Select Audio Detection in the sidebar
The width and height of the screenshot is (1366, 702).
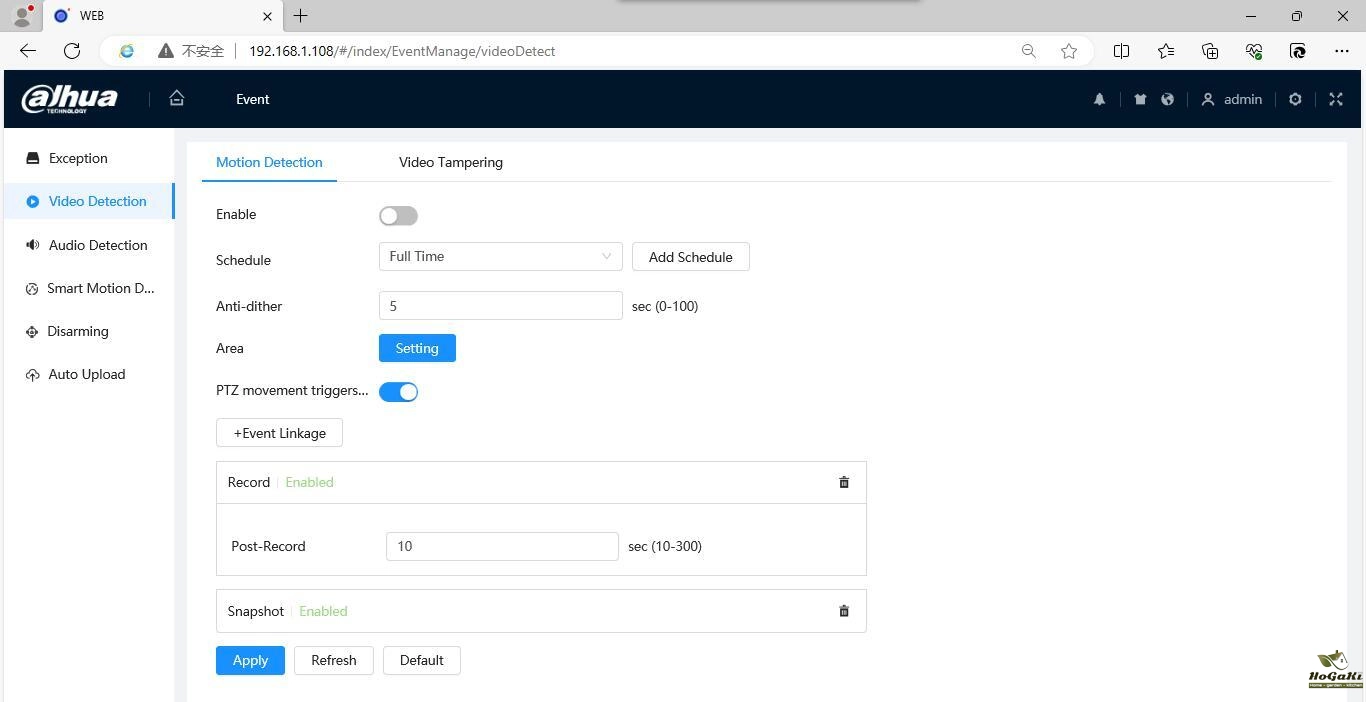pos(97,245)
